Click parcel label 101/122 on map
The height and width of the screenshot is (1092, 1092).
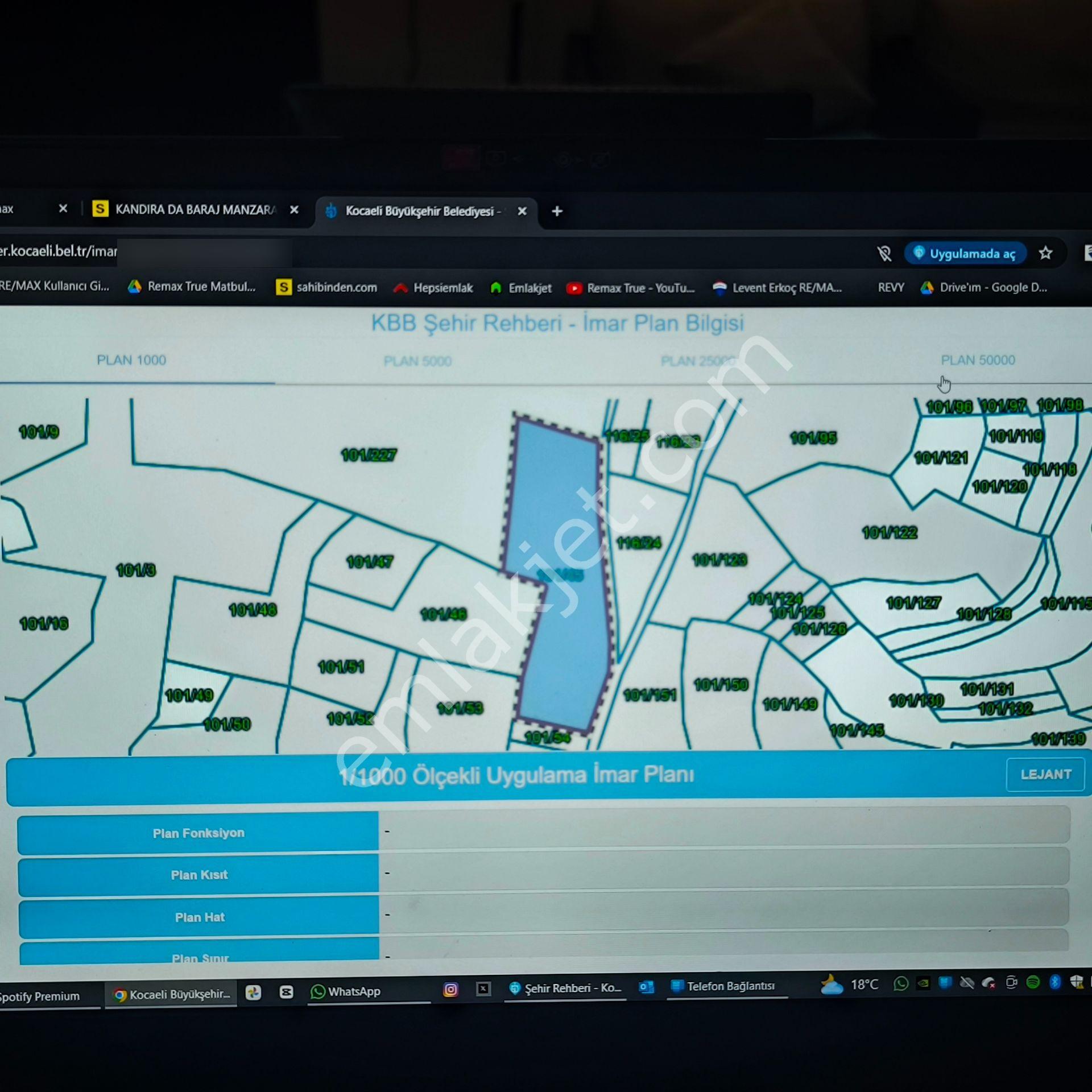tap(890, 533)
